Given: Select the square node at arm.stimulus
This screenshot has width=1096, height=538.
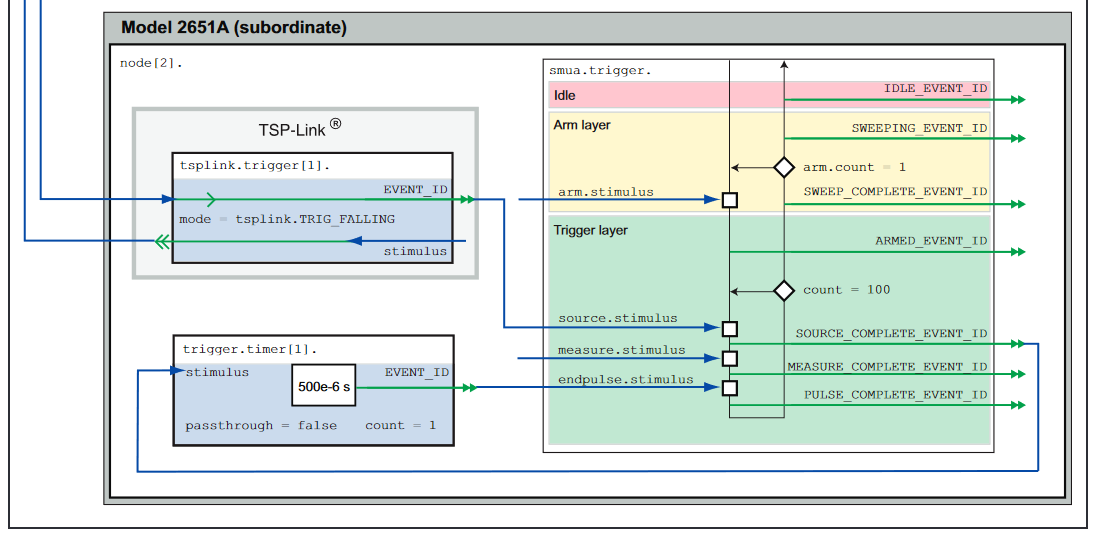Looking at the screenshot, I should (730, 200).
